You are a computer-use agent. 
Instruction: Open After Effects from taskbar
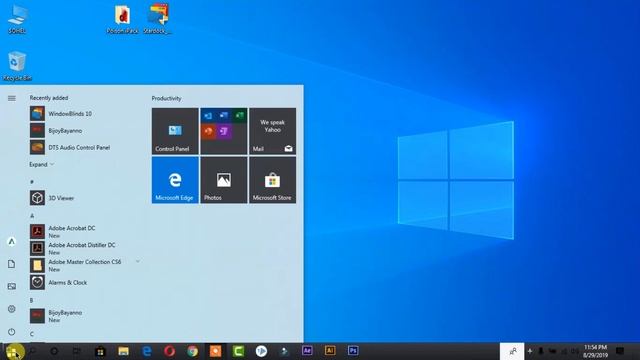coord(307,351)
